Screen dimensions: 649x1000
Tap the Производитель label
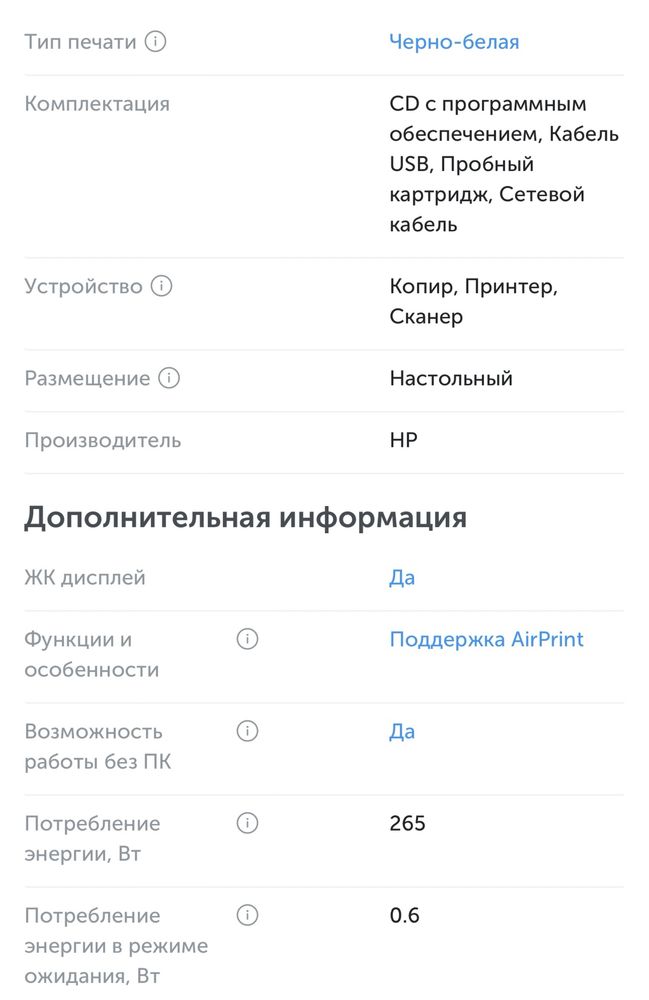point(103,441)
